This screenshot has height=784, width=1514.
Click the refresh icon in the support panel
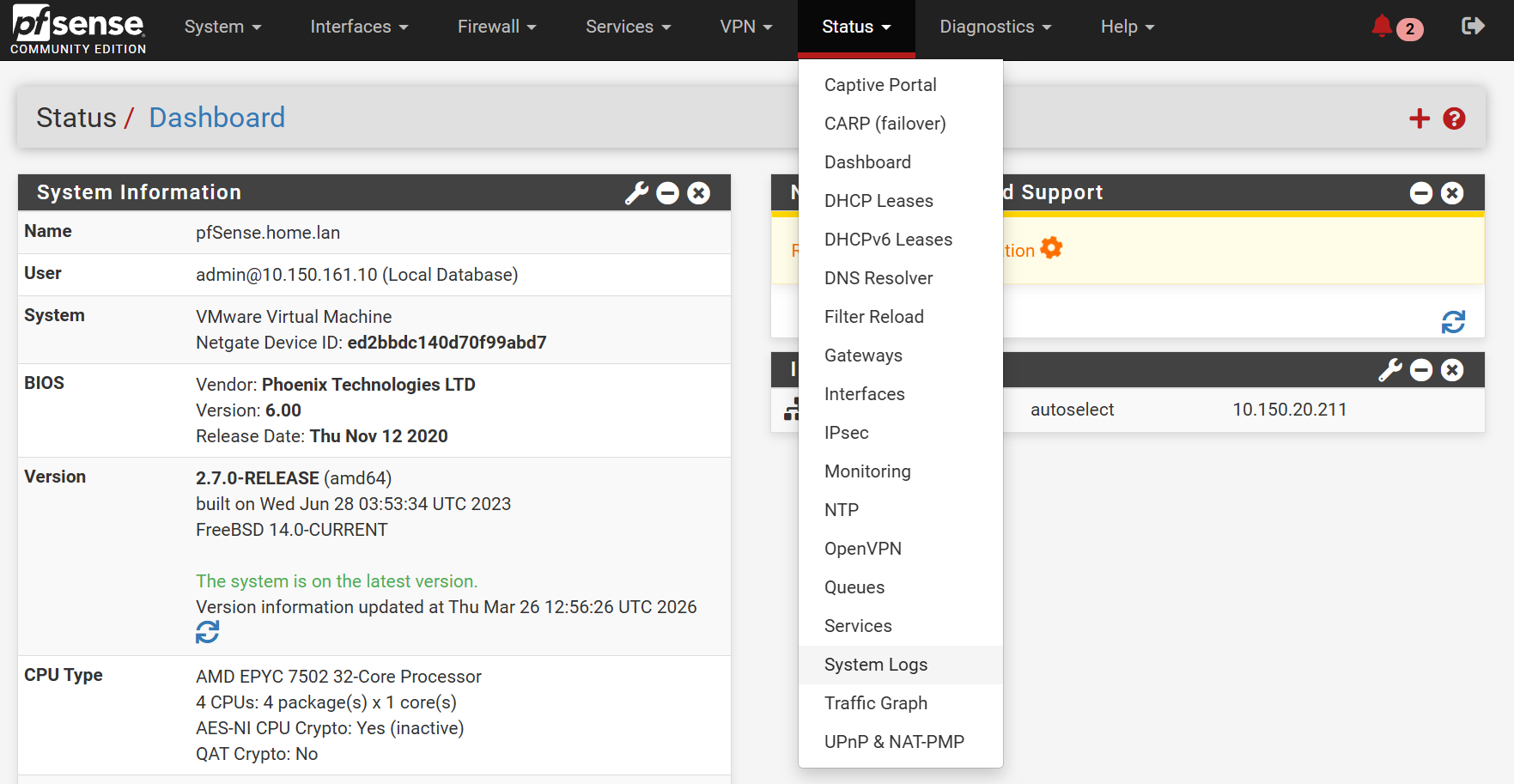pos(1452,323)
